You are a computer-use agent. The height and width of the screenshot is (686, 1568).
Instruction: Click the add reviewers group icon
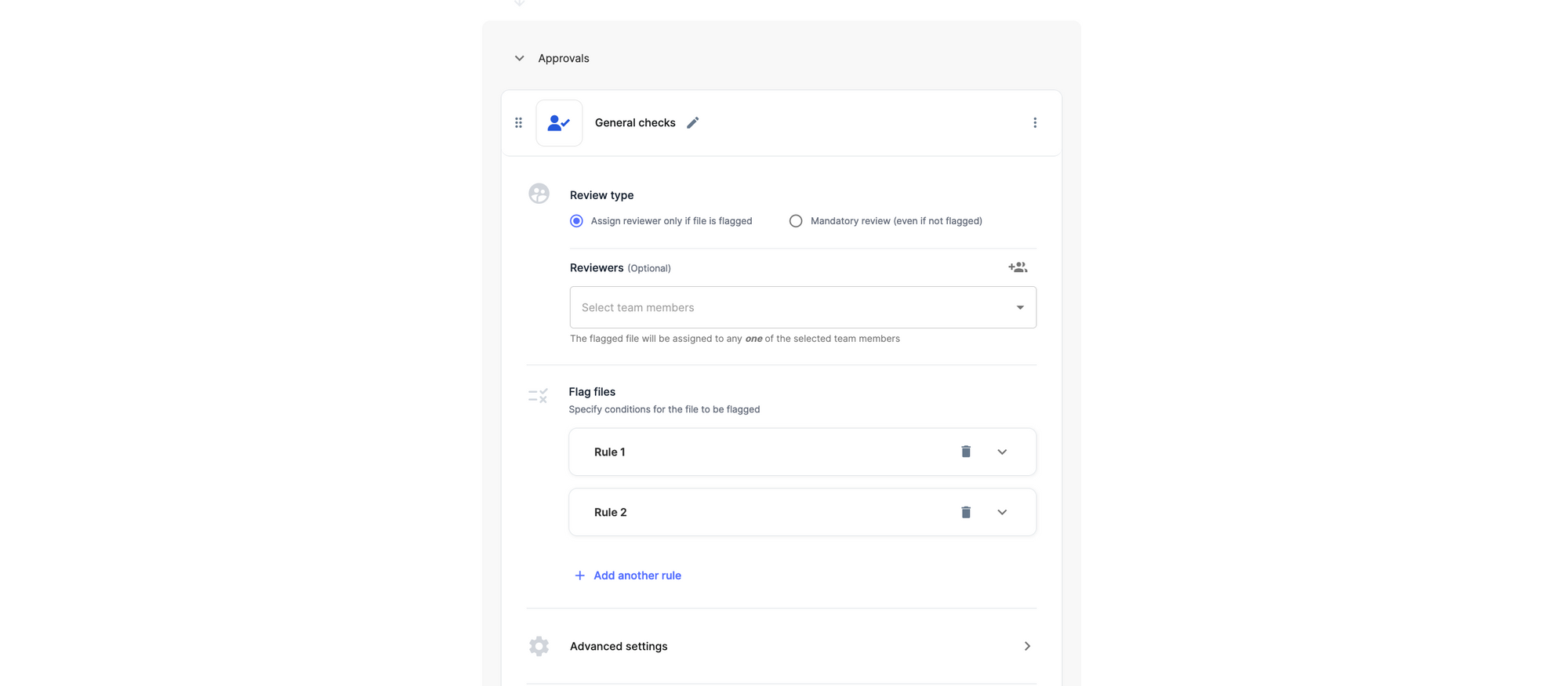(x=1017, y=268)
